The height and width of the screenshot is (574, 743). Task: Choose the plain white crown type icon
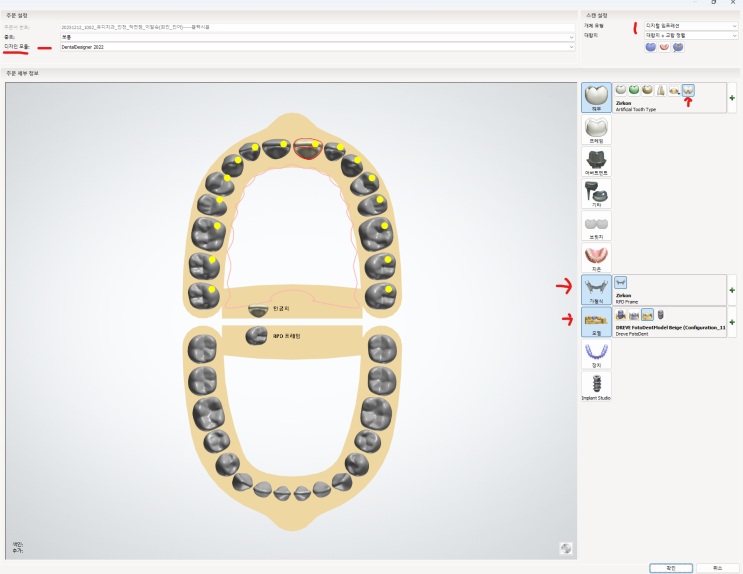click(620, 90)
